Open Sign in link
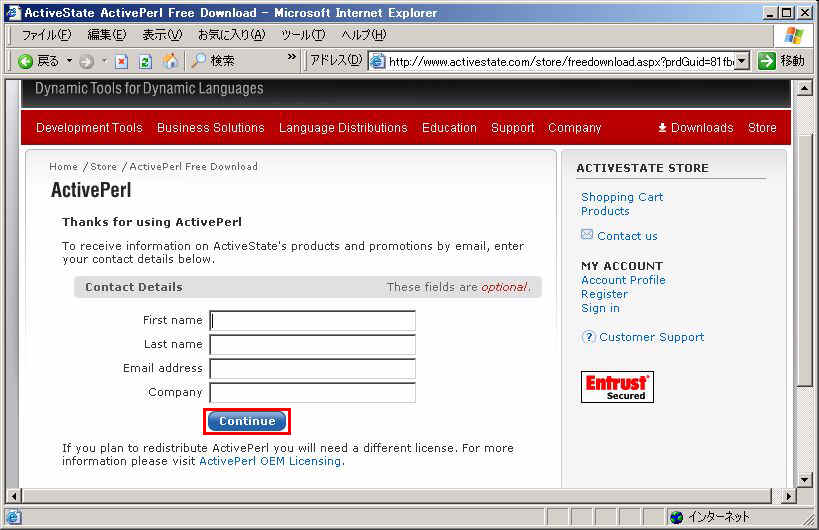The image size is (819, 530). tap(600, 308)
